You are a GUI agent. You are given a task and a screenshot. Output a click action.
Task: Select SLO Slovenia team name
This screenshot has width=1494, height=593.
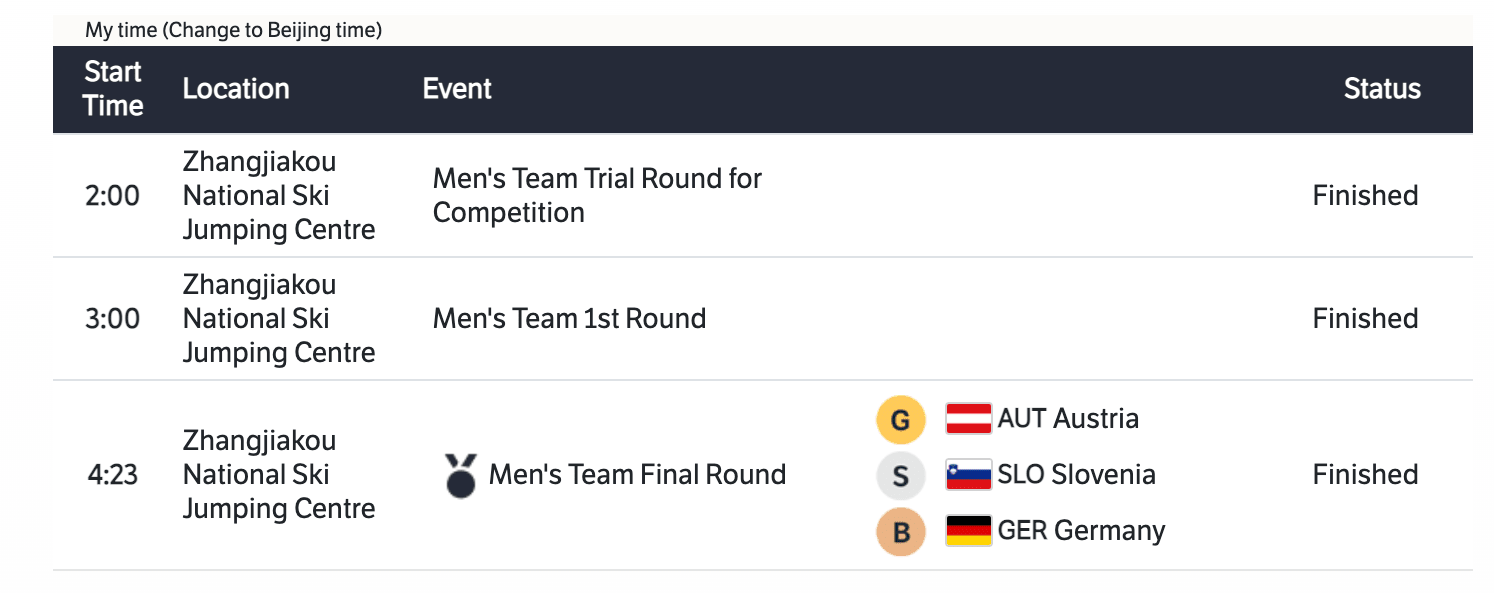[x=1076, y=474]
